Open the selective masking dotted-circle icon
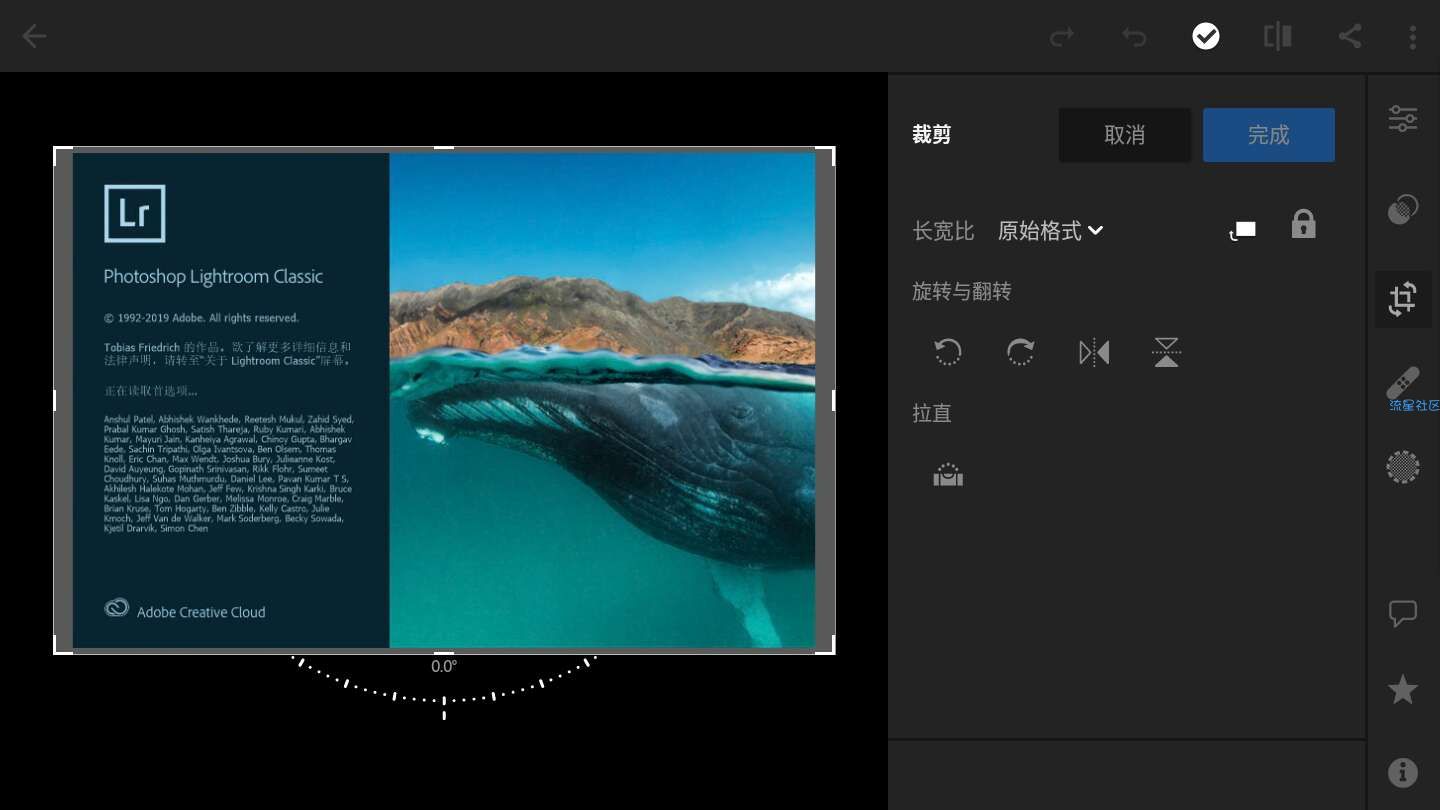This screenshot has height=810, width=1440. pos(1403,467)
